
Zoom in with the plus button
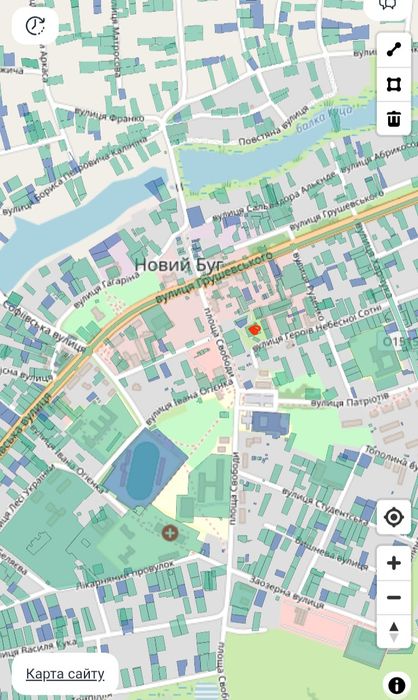(x=394, y=563)
